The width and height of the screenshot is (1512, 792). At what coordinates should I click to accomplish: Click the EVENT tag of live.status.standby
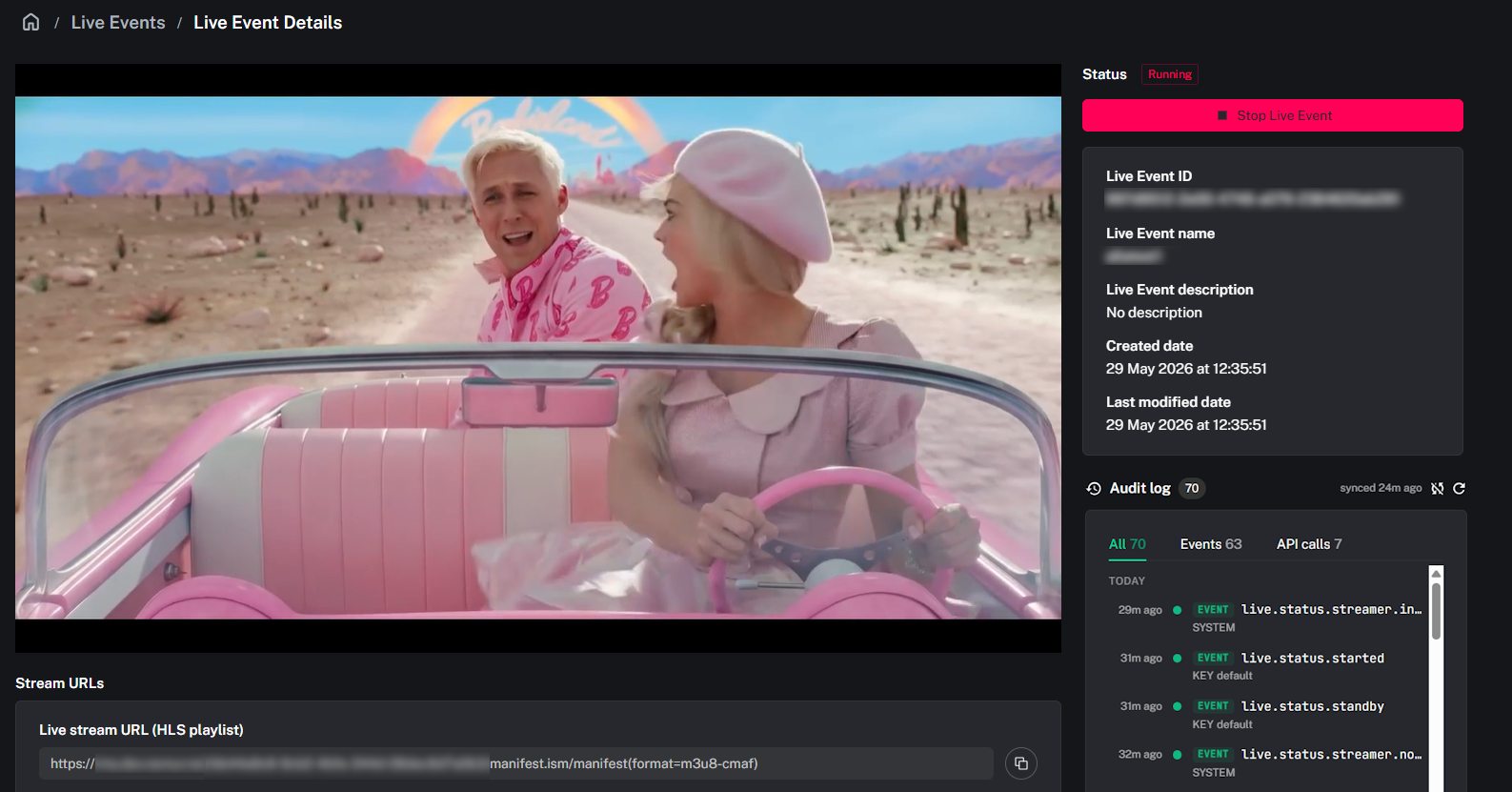pyautogui.click(x=1213, y=706)
